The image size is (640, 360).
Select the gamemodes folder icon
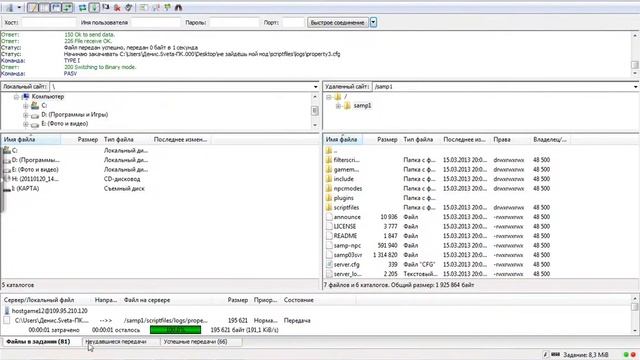tap(329, 169)
